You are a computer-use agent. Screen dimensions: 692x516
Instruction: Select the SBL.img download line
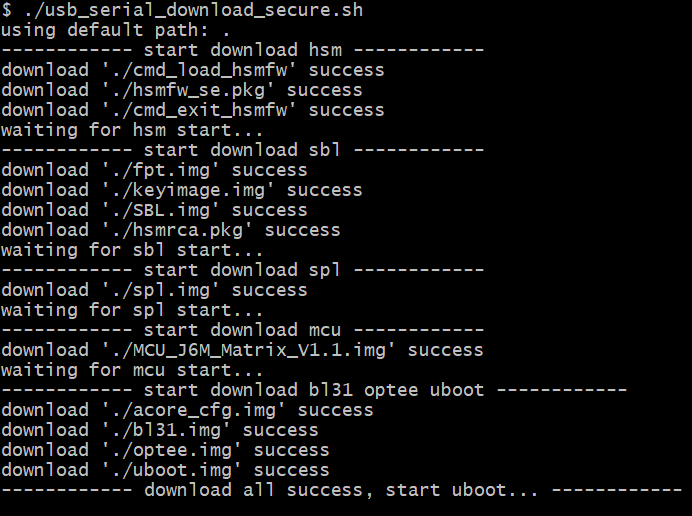154,210
